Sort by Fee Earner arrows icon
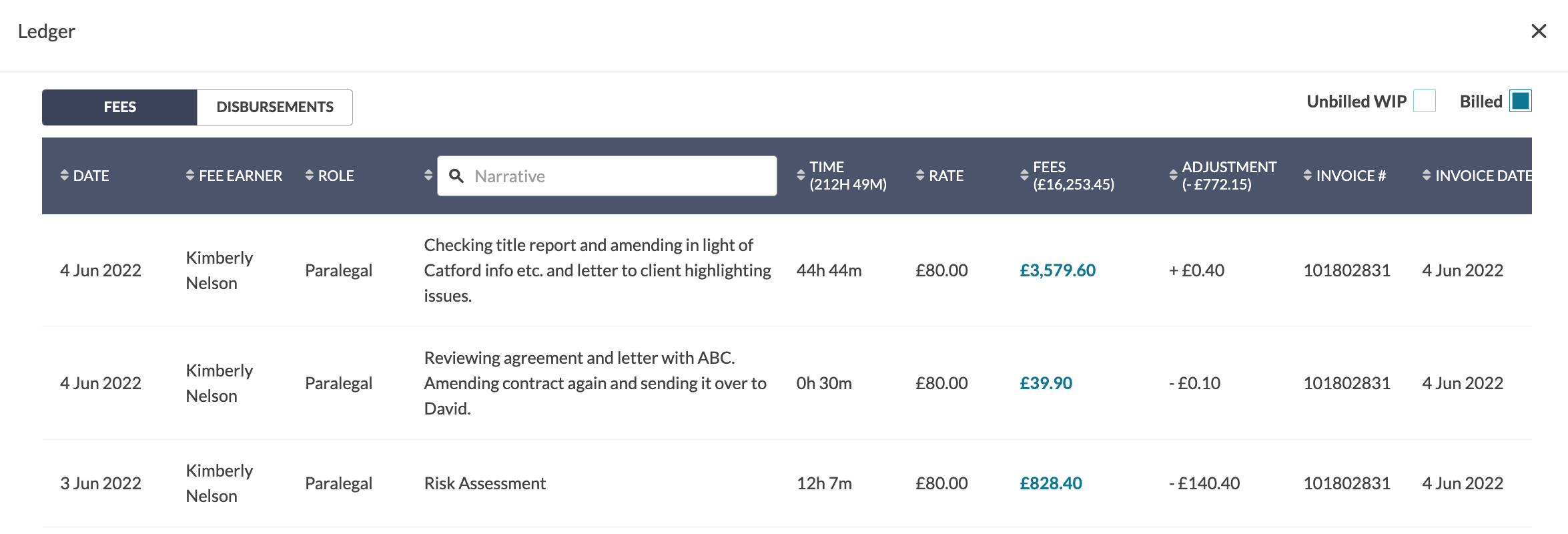The image size is (1568, 534). click(190, 176)
